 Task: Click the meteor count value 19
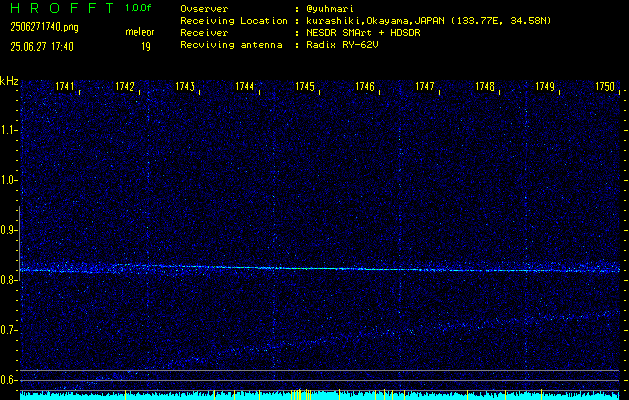tap(146, 47)
